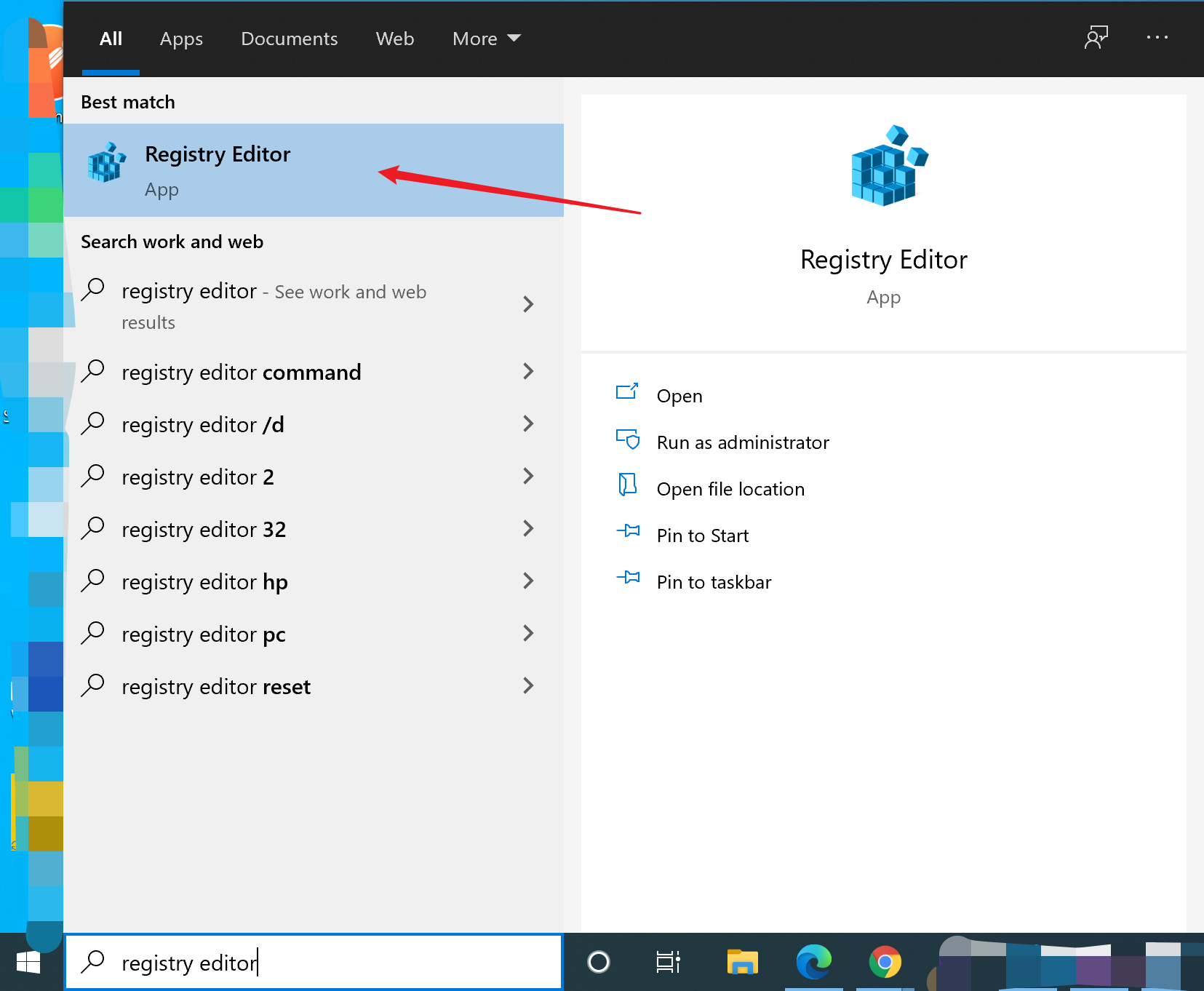Open the three-dot options menu
This screenshot has width=1204, height=991.
coord(1157,38)
